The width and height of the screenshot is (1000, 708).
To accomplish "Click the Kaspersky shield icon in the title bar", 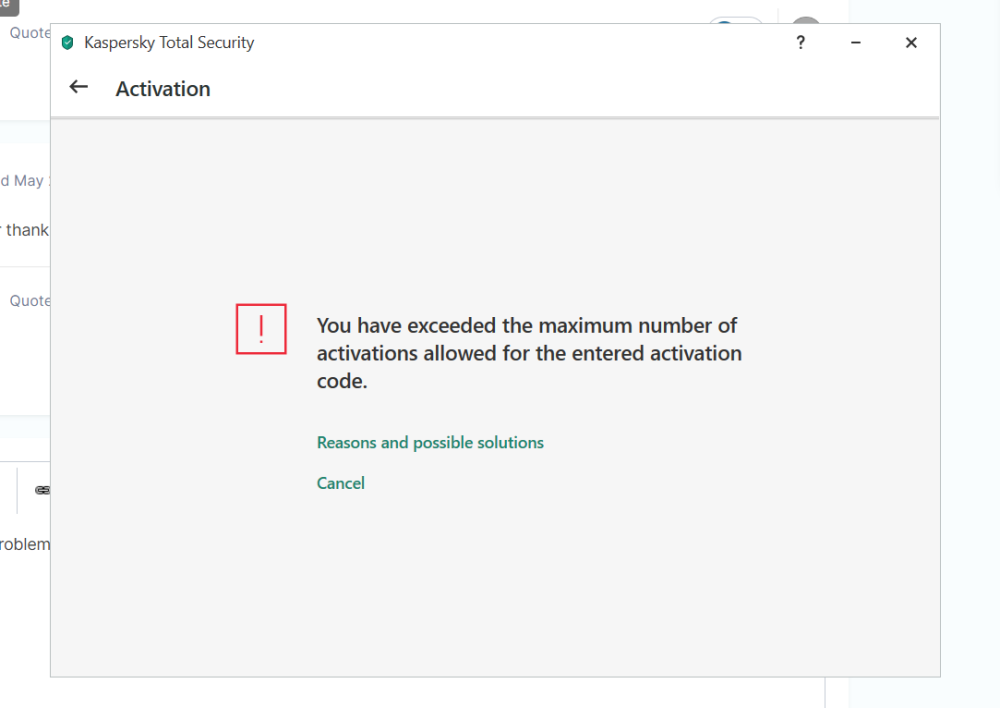I will pos(66,42).
